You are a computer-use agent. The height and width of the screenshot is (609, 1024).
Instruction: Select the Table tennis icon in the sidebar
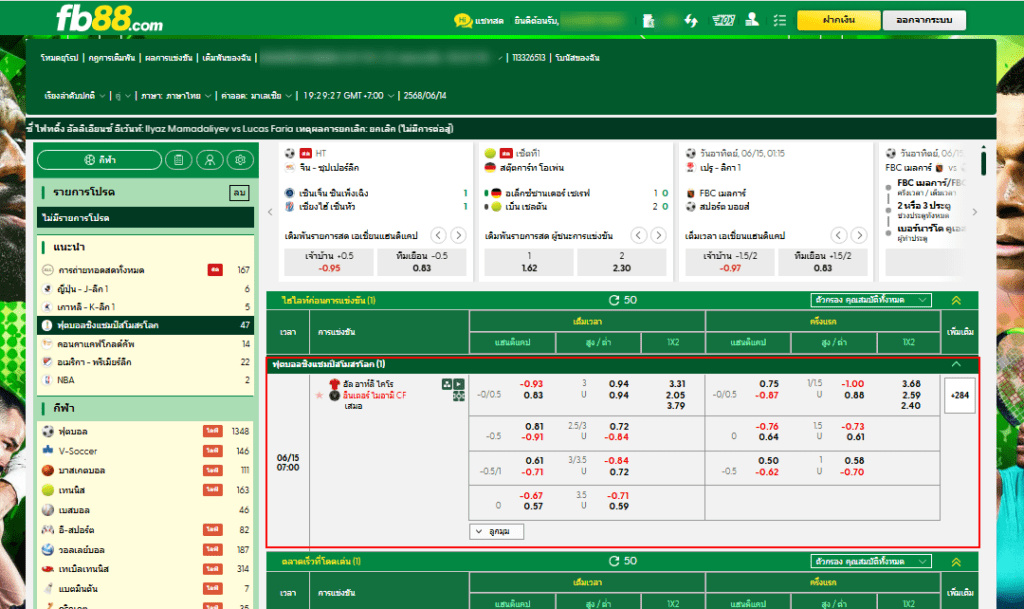click(x=48, y=569)
